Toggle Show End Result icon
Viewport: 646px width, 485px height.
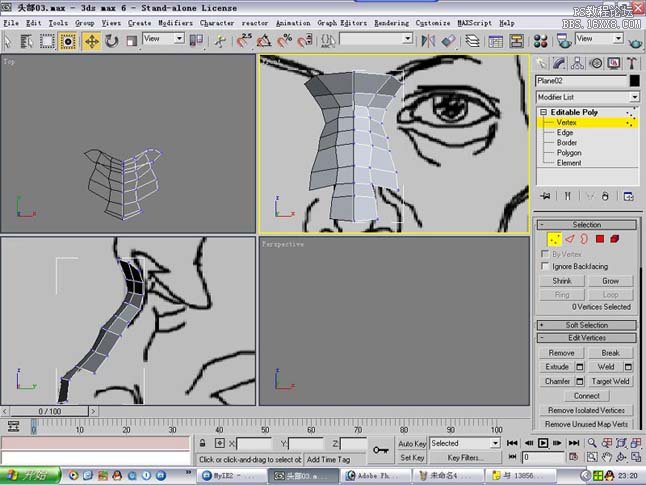567,196
